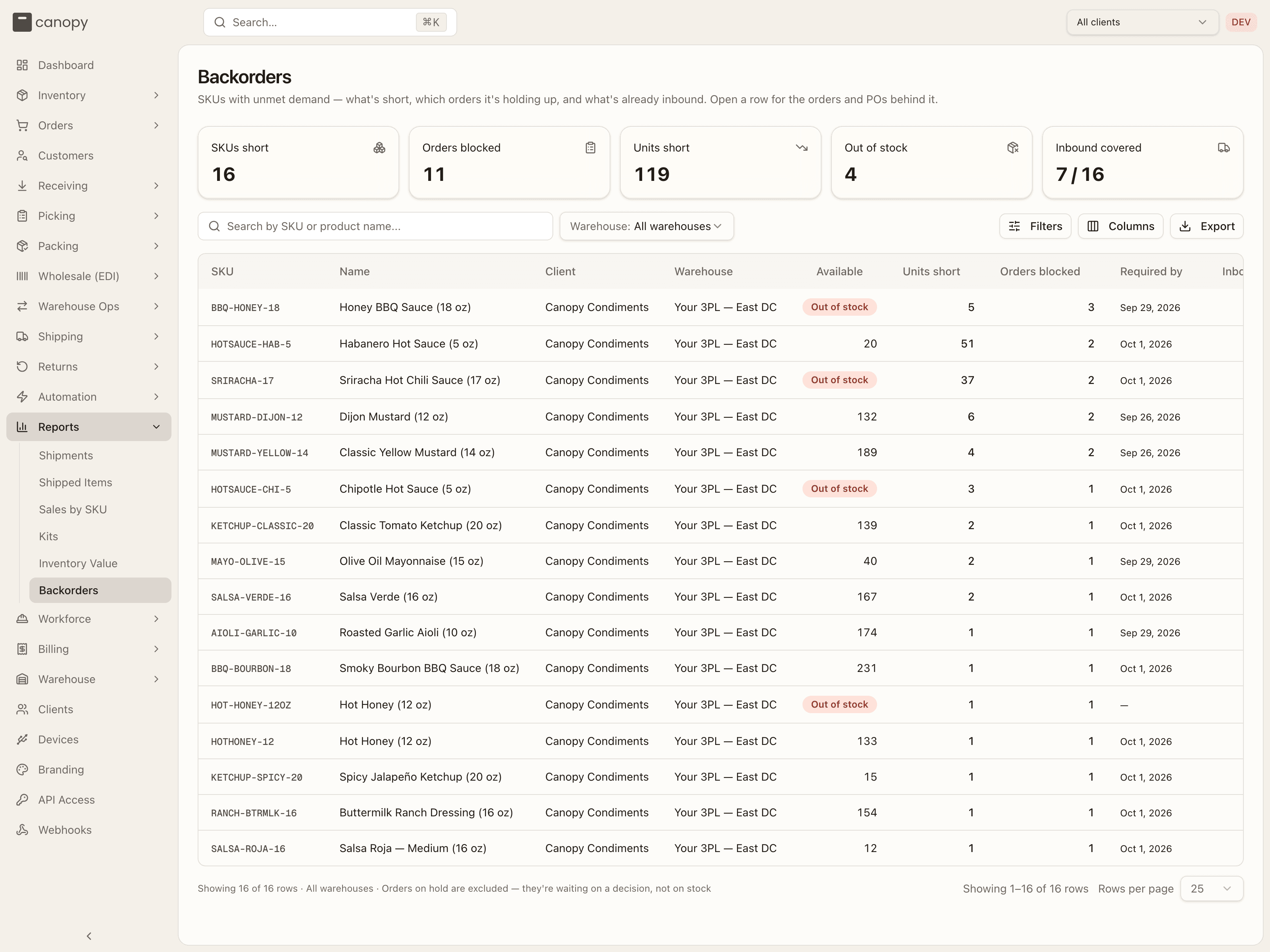Open the All clients dropdown
The width and height of the screenshot is (1270, 952).
[1142, 22]
